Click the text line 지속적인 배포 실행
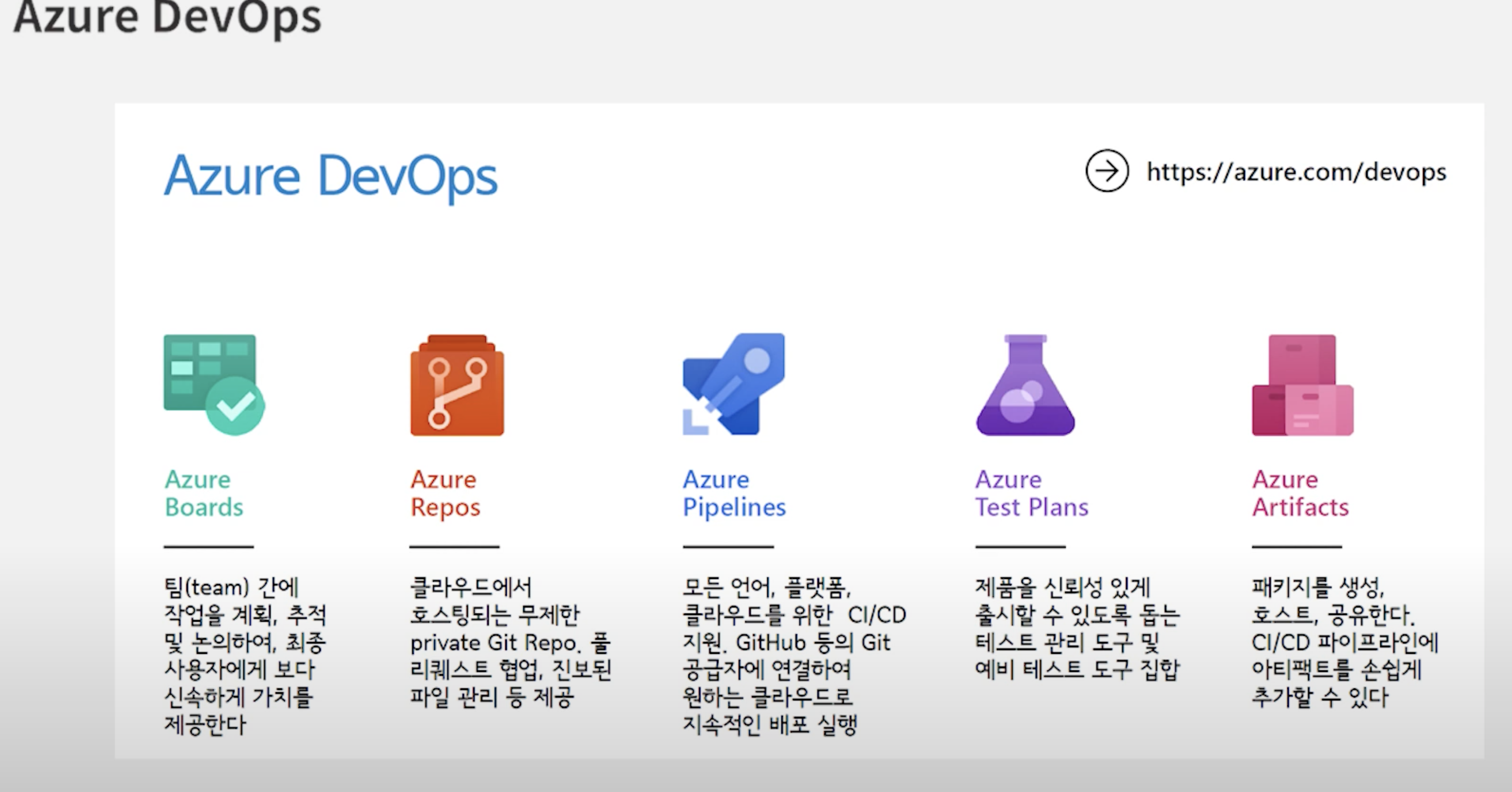1512x792 pixels. (x=770, y=724)
